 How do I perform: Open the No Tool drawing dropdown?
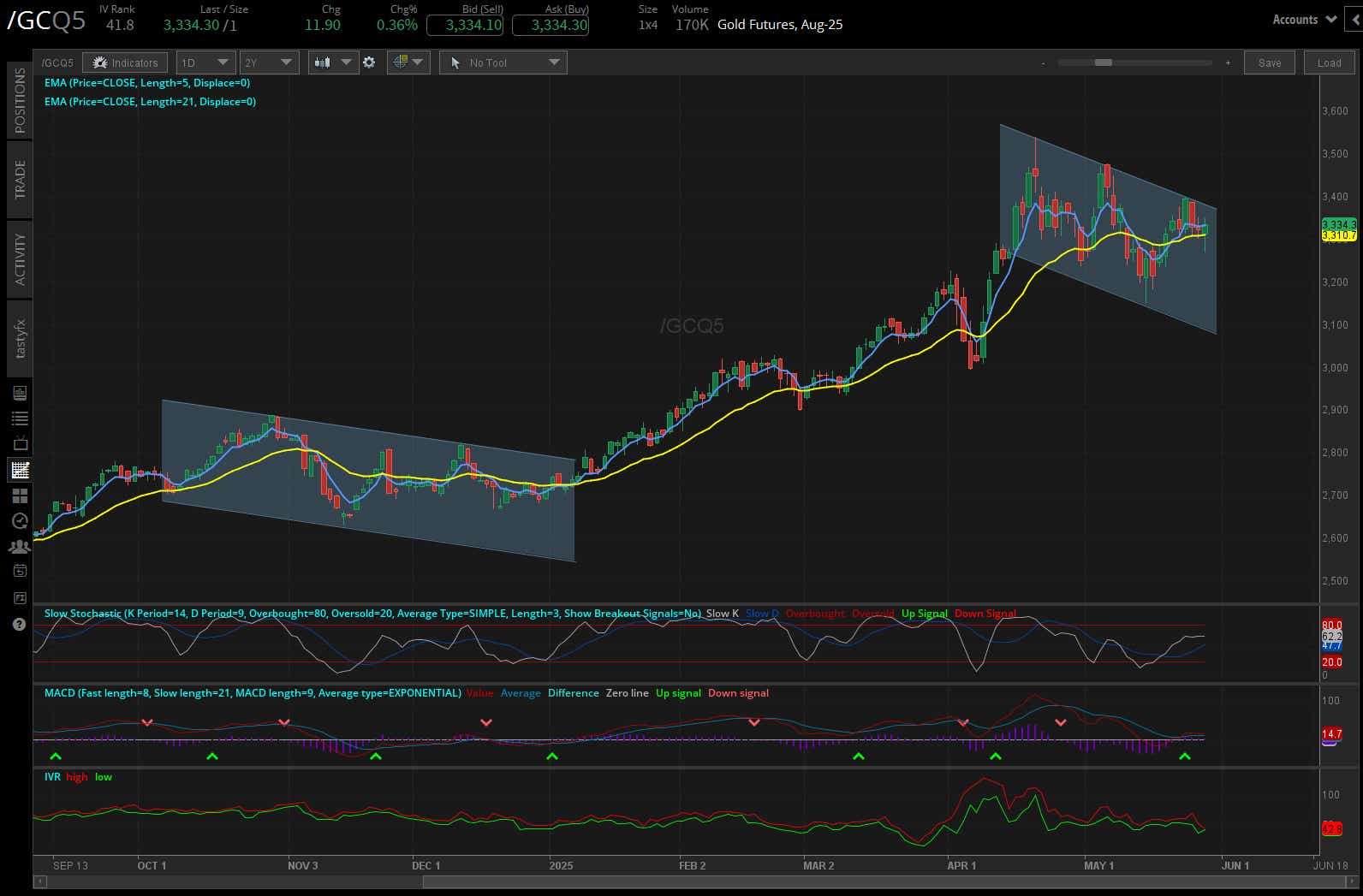[x=503, y=62]
